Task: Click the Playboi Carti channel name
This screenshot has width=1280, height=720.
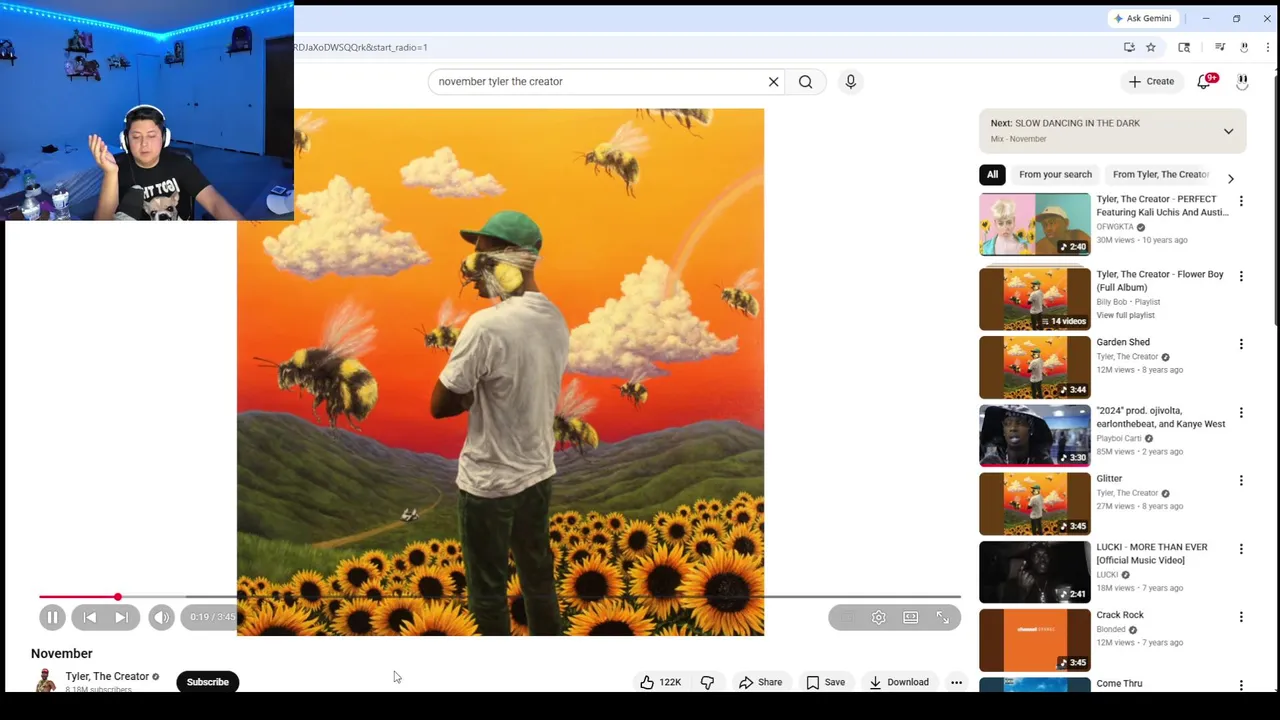Action: pyautogui.click(x=1118, y=438)
